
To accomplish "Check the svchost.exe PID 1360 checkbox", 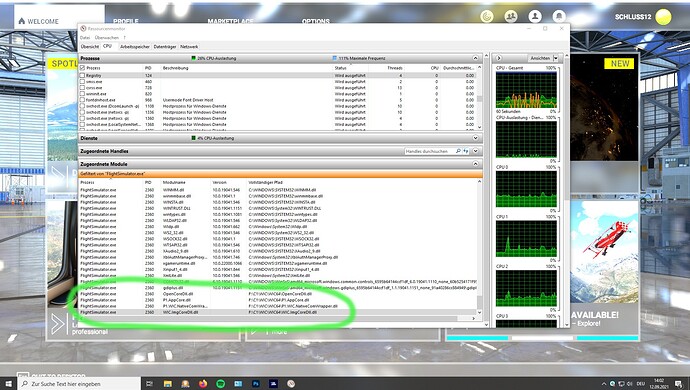I will tap(82, 119).
